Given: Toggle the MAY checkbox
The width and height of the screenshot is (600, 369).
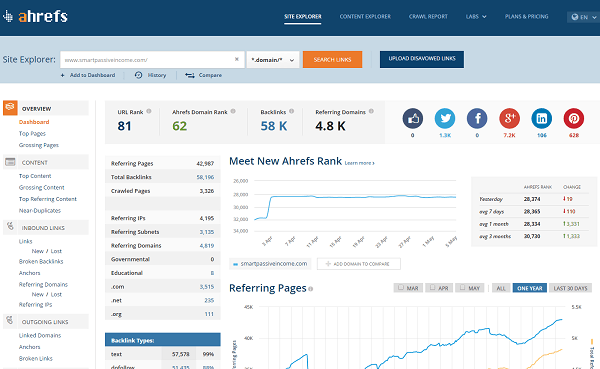Looking at the screenshot, I should (x=462, y=287).
